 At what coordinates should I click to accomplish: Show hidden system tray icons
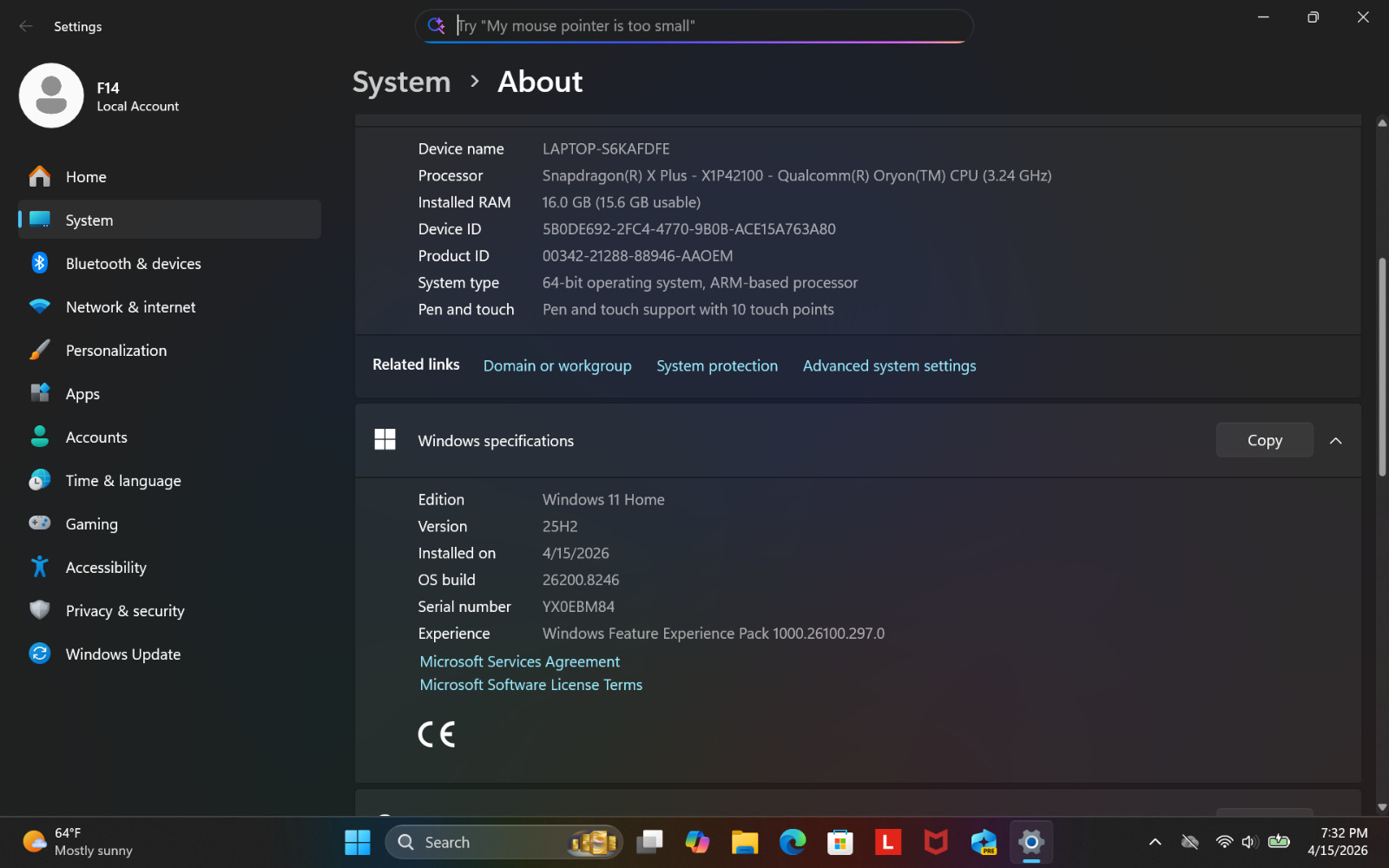coord(1155,842)
